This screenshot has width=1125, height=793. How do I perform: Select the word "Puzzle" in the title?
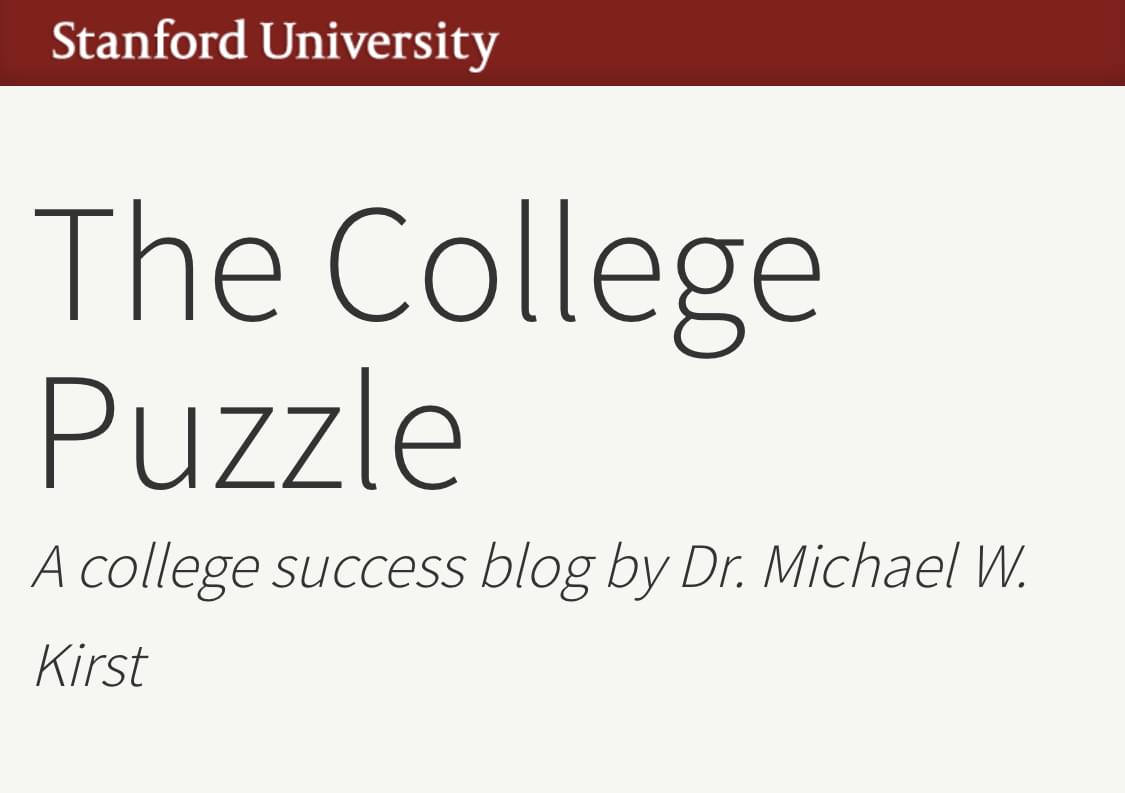point(251,431)
